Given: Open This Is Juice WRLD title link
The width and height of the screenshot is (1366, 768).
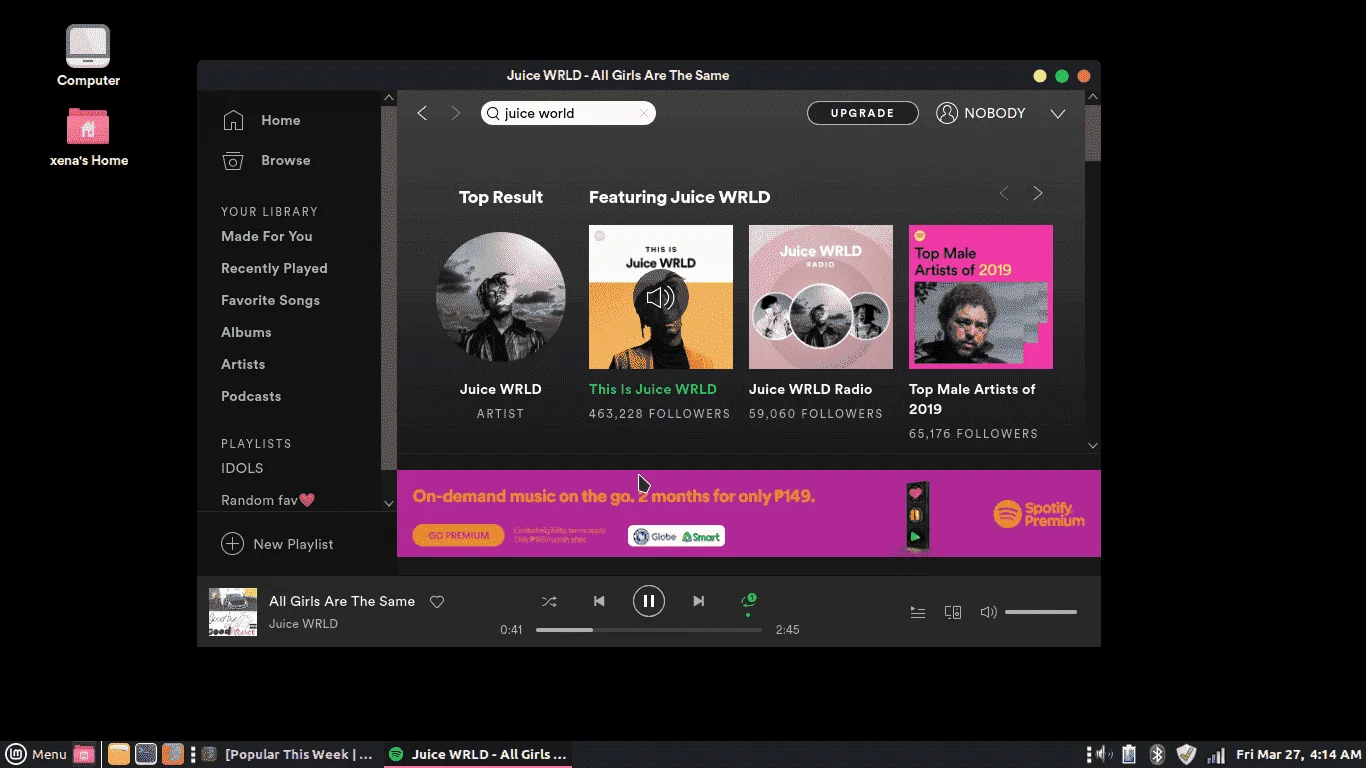Looking at the screenshot, I should click(x=653, y=389).
